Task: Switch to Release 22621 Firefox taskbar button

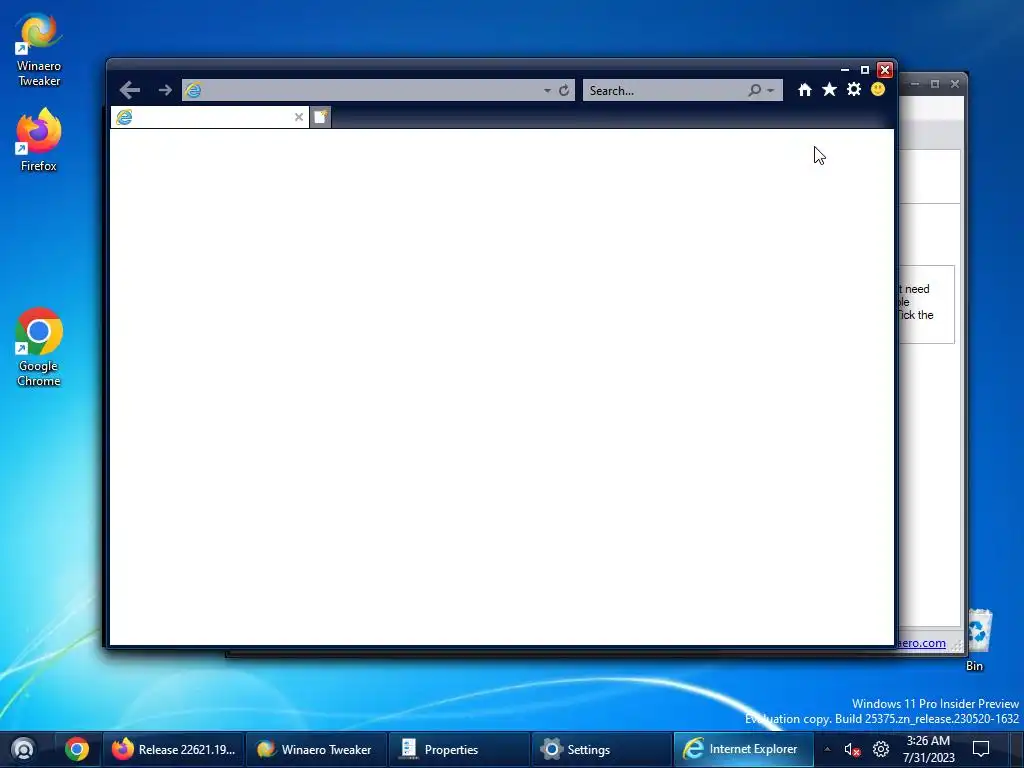Action: 173,749
